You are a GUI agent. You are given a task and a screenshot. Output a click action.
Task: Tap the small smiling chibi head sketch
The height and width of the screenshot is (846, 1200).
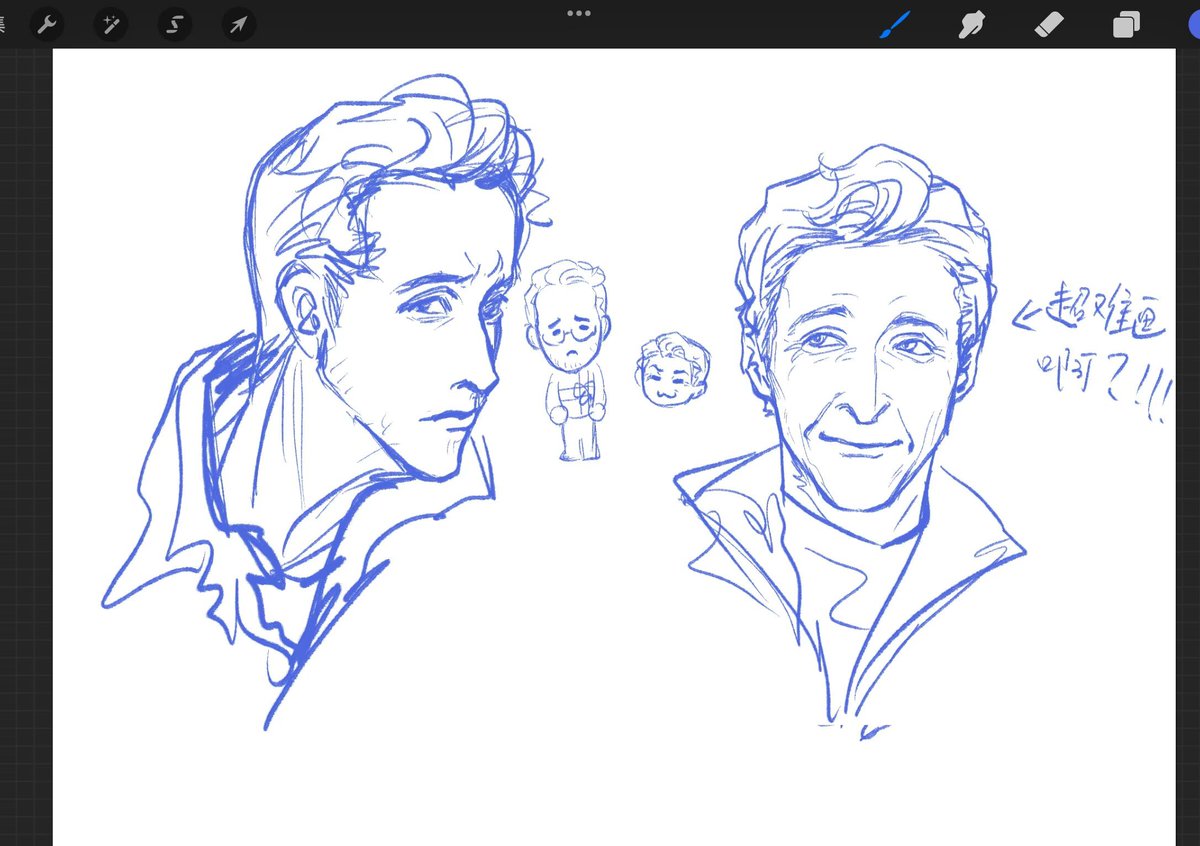point(673,369)
